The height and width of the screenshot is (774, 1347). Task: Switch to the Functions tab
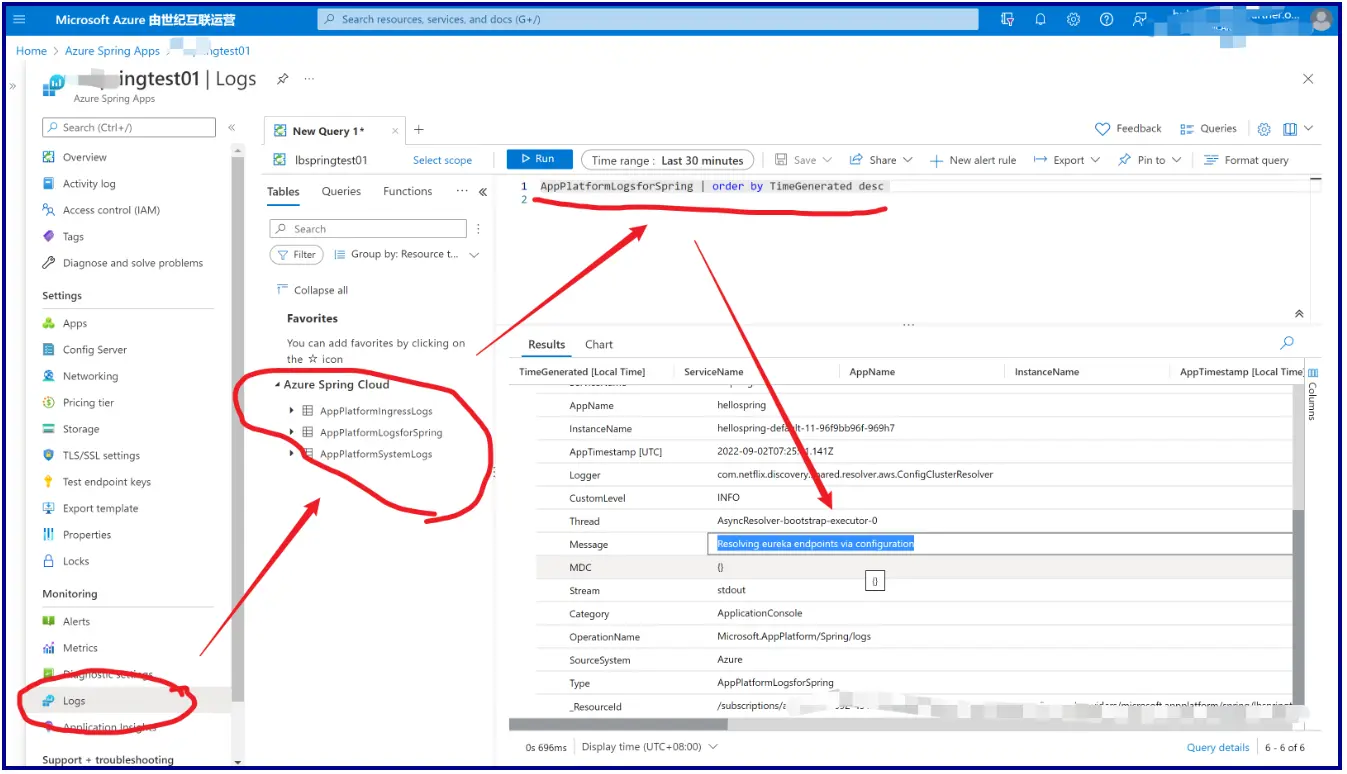point(408,191)
